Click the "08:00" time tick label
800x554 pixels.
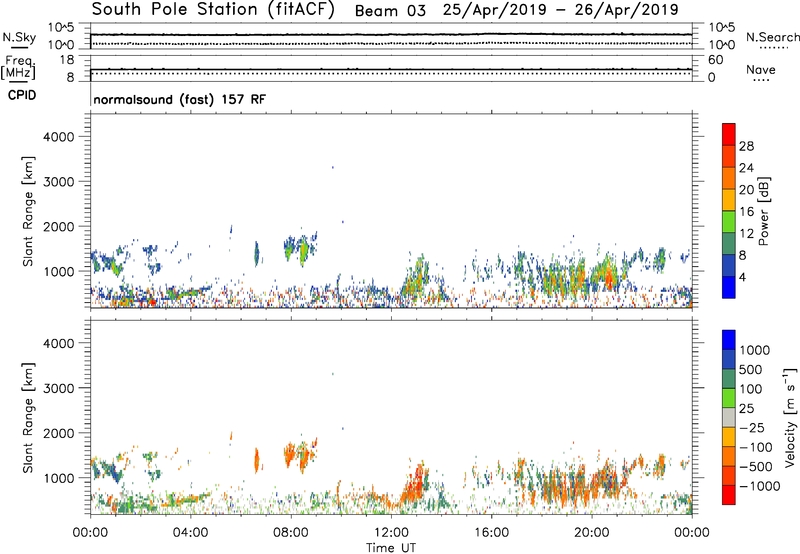click(291, 533)
